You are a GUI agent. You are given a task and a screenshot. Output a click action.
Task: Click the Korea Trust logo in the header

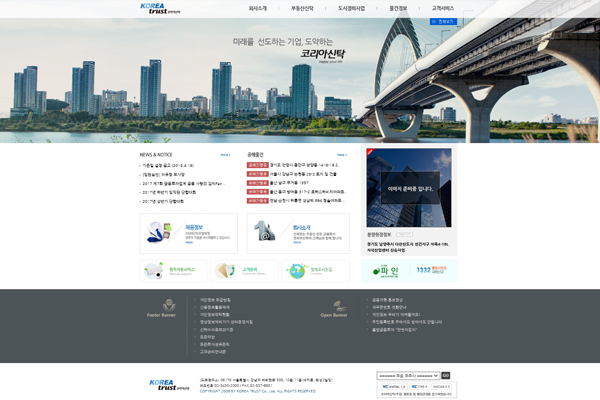click(x=160, y=8)
